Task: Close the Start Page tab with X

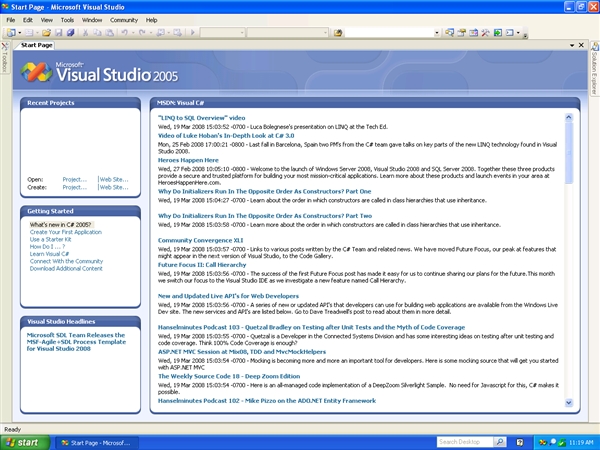Action: (581, 45)
